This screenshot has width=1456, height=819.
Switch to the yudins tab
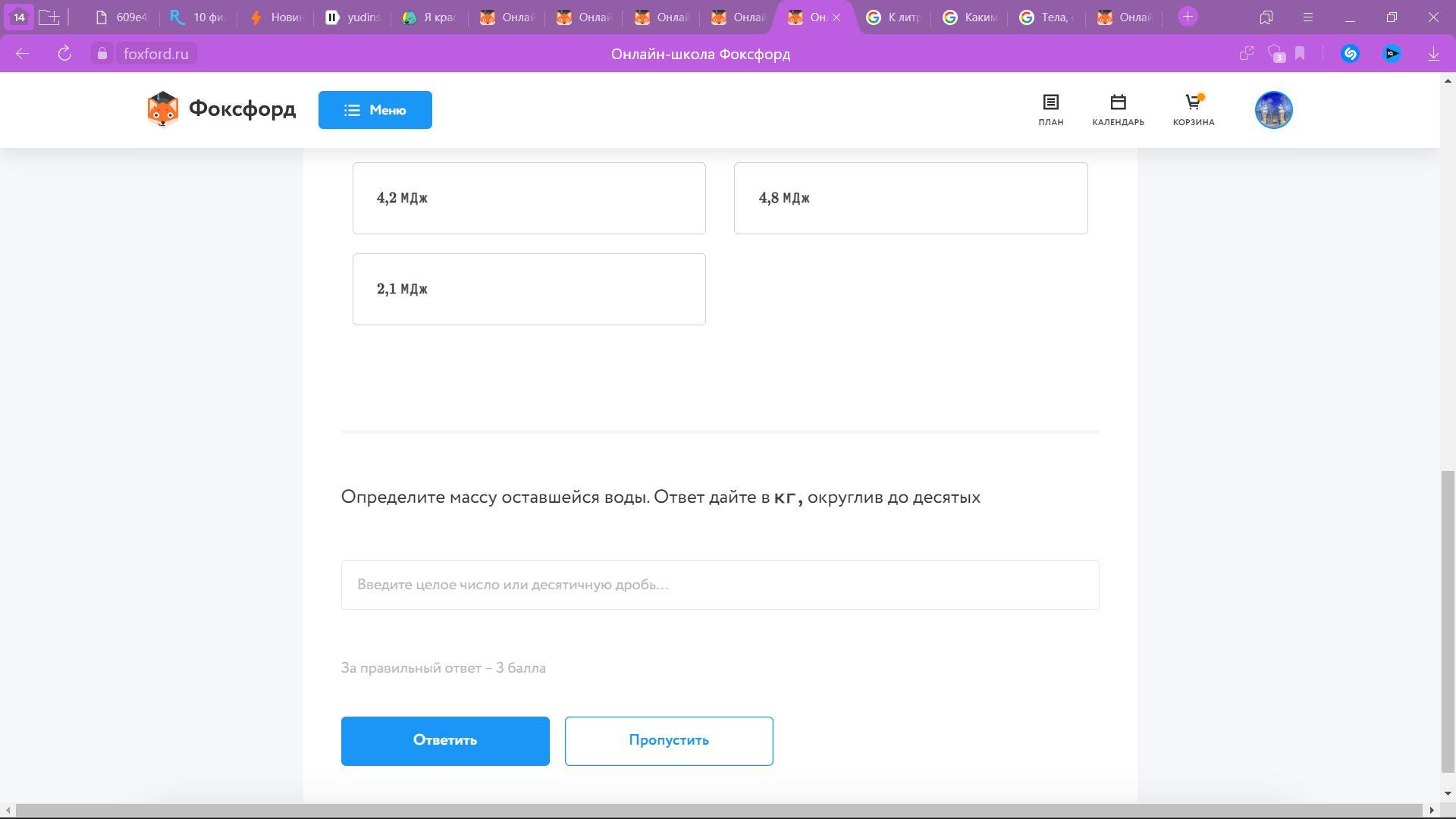pyautogui.click(x=353, y=17)
